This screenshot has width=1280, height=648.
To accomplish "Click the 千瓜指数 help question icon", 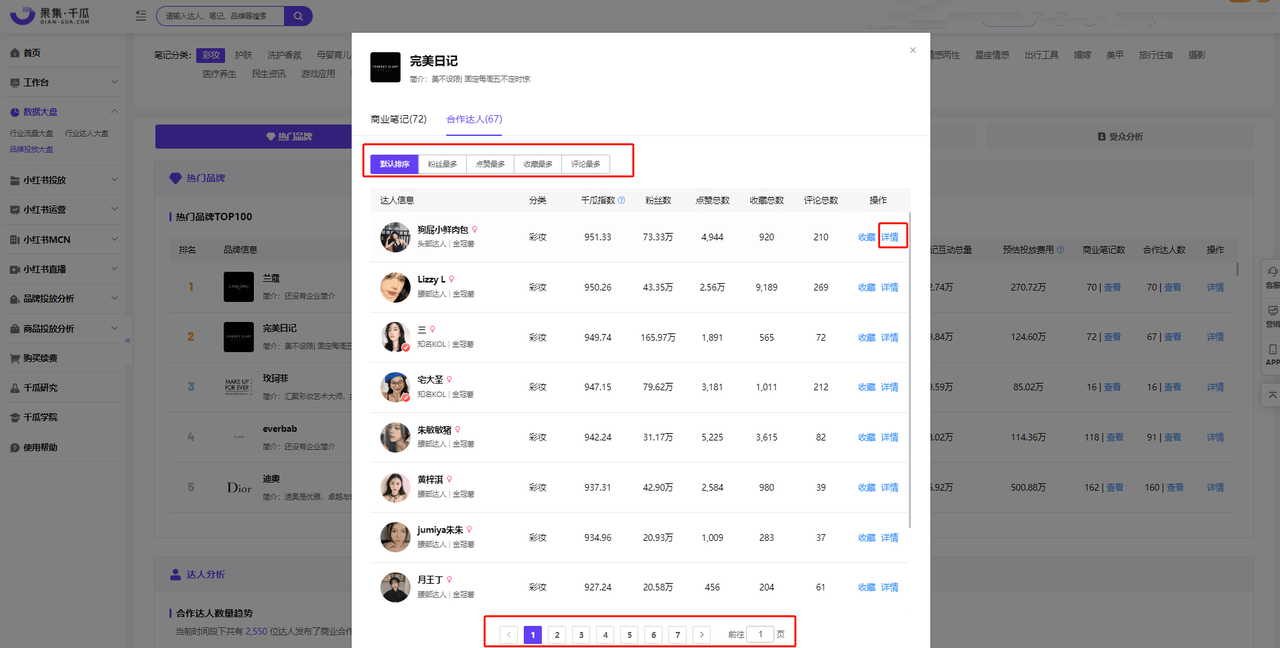I will pyautogui.click(x=621, y=200).
